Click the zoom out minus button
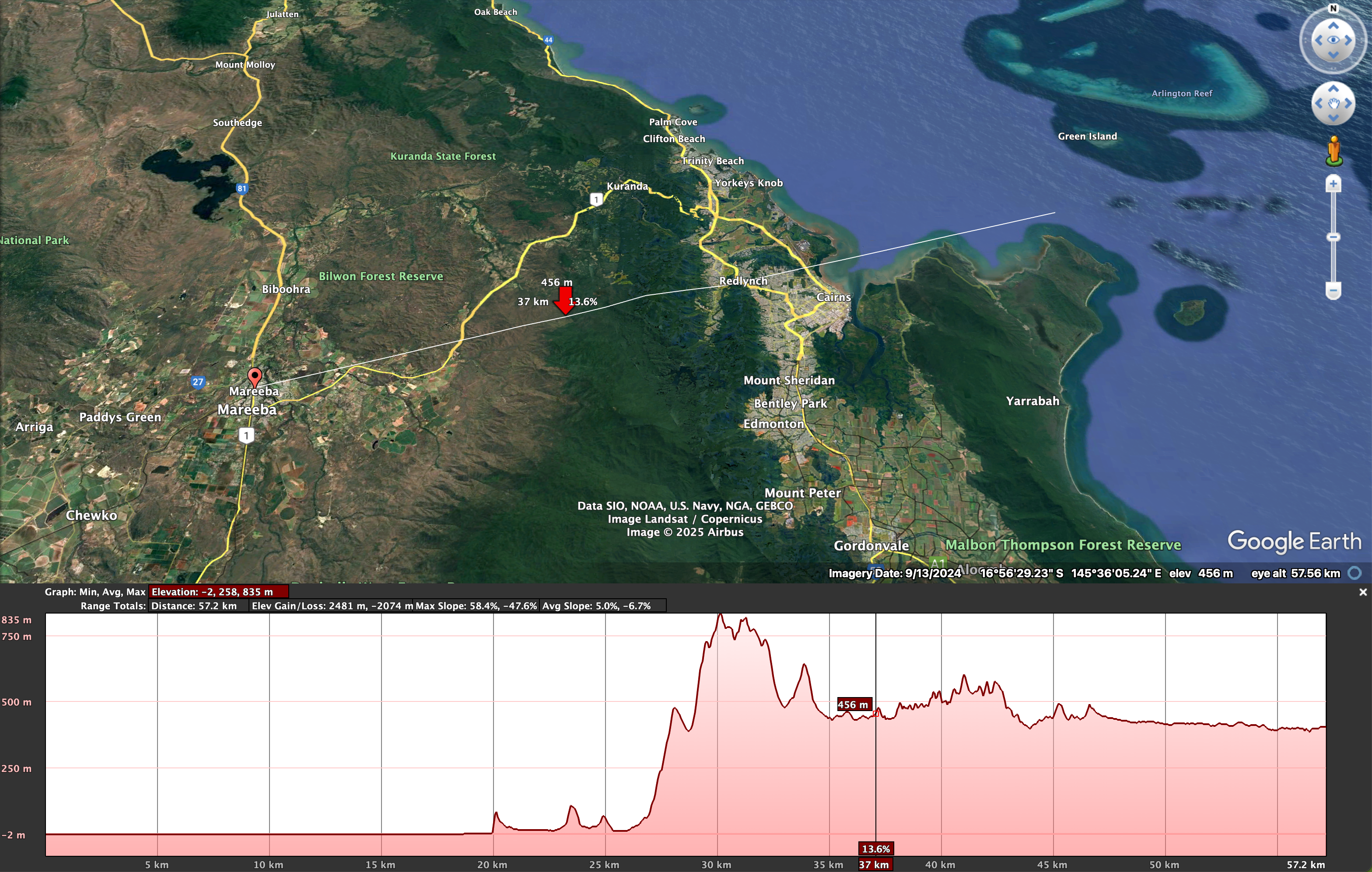Viewport: 1372px width, 872px height. [x=1333, y=290]
